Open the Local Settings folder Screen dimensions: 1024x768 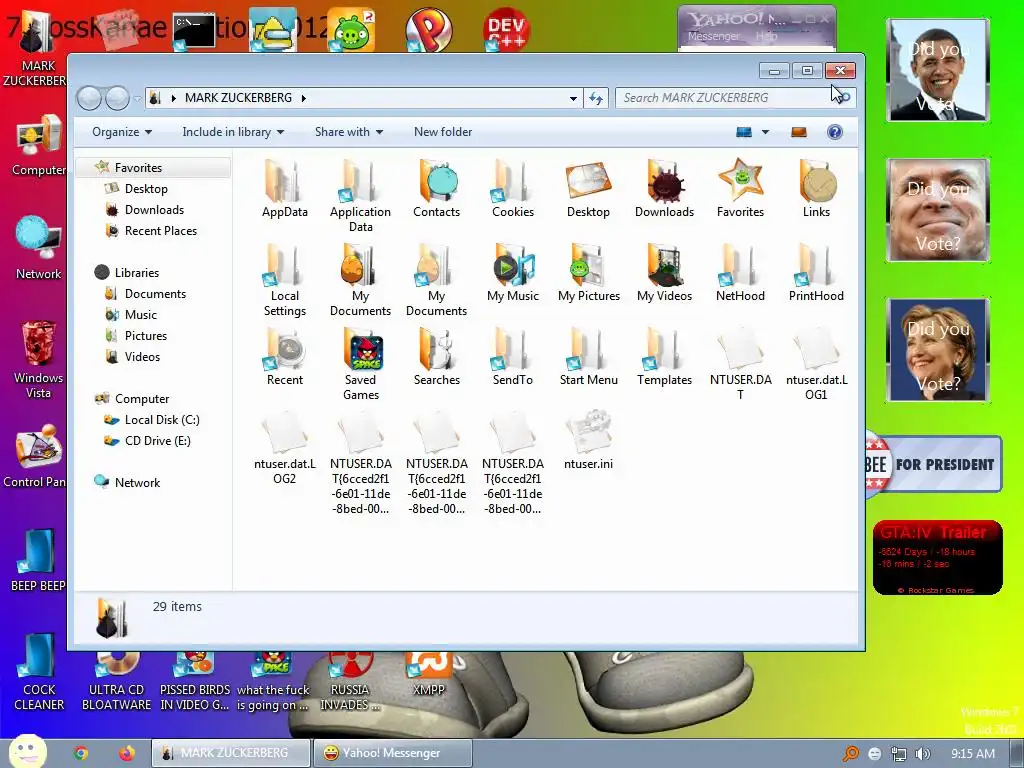click(x=284, y=281)
